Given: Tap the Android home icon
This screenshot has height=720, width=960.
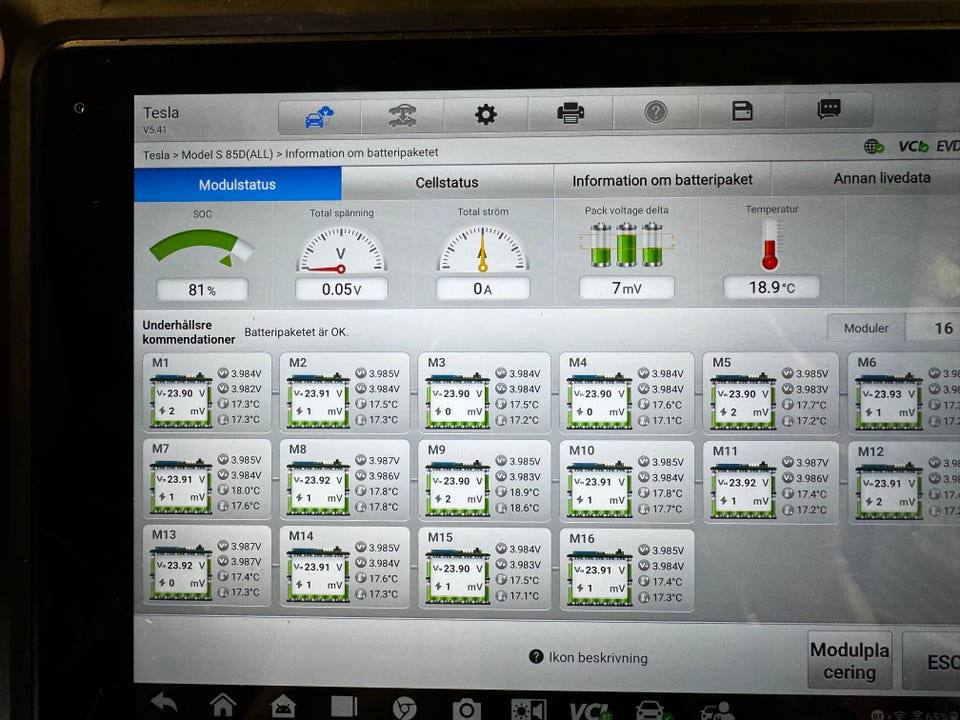Looking at the screenshot, I should 222,705.
